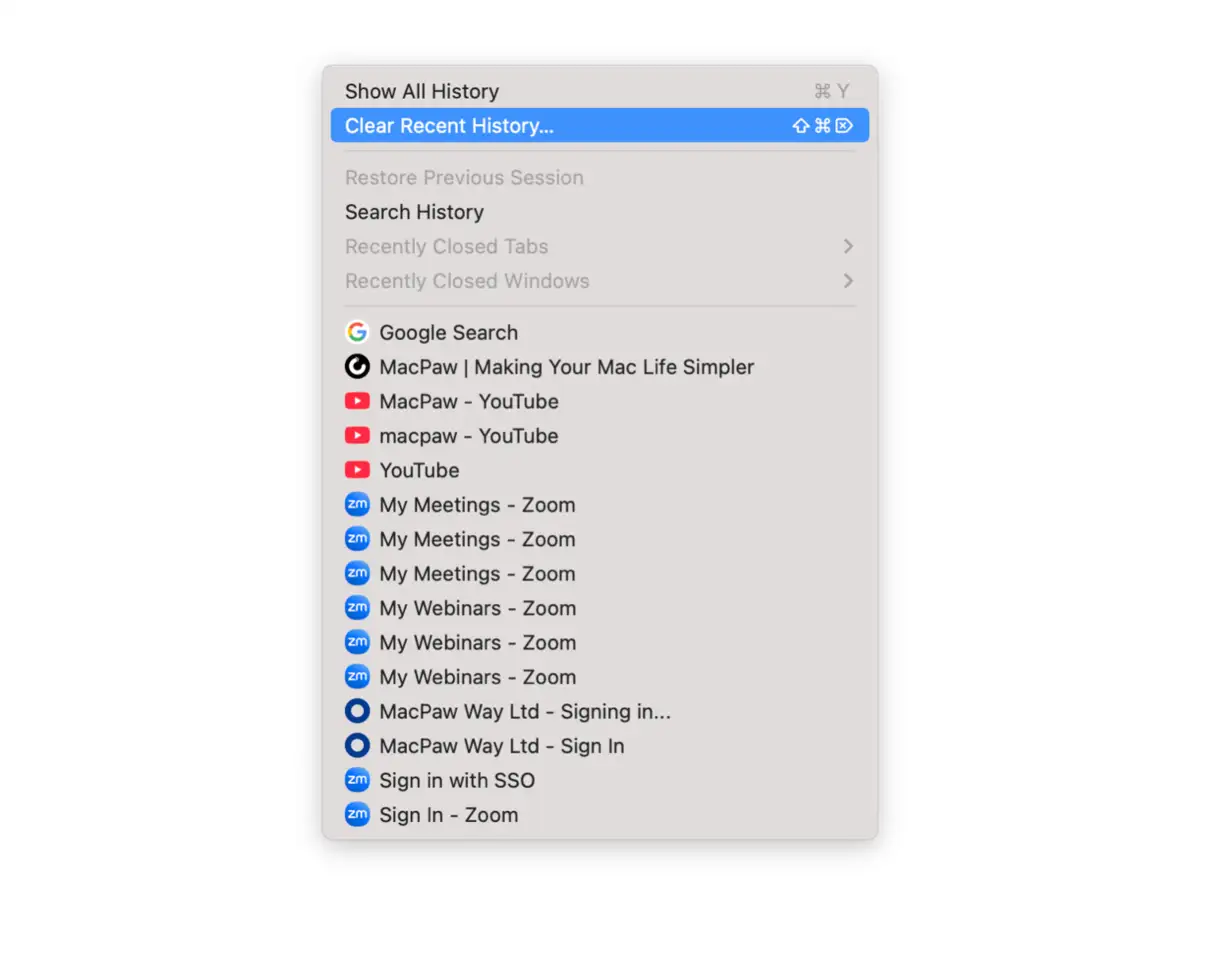Select Clear Recent History…

pyautogui.click(x=449, y=126)
